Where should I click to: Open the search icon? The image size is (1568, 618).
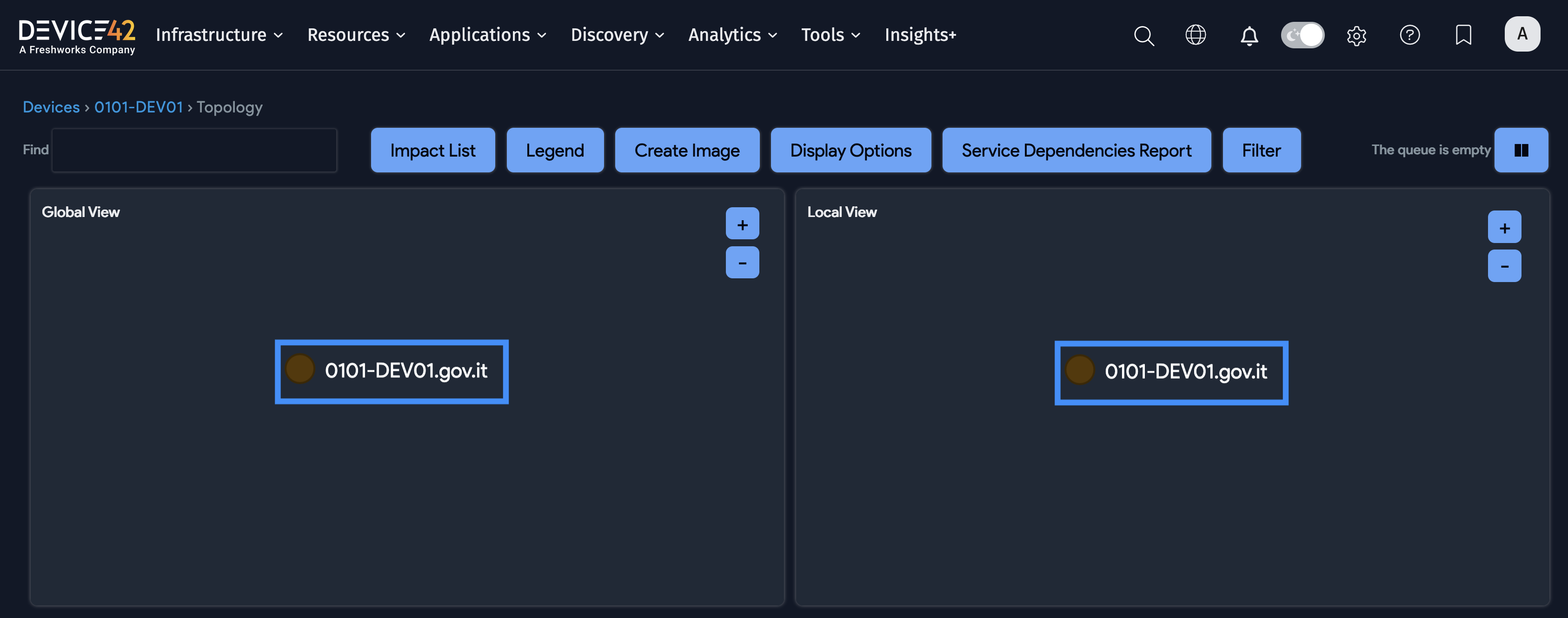click(1144, 35)
